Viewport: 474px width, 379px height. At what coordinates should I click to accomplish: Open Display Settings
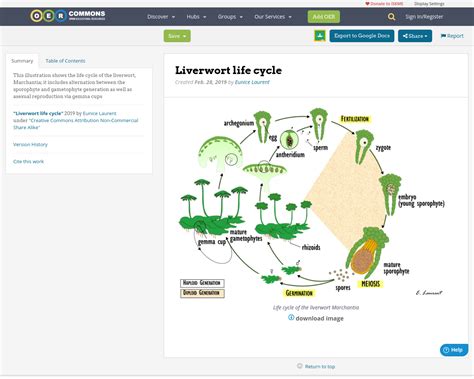tap(429, 4)
